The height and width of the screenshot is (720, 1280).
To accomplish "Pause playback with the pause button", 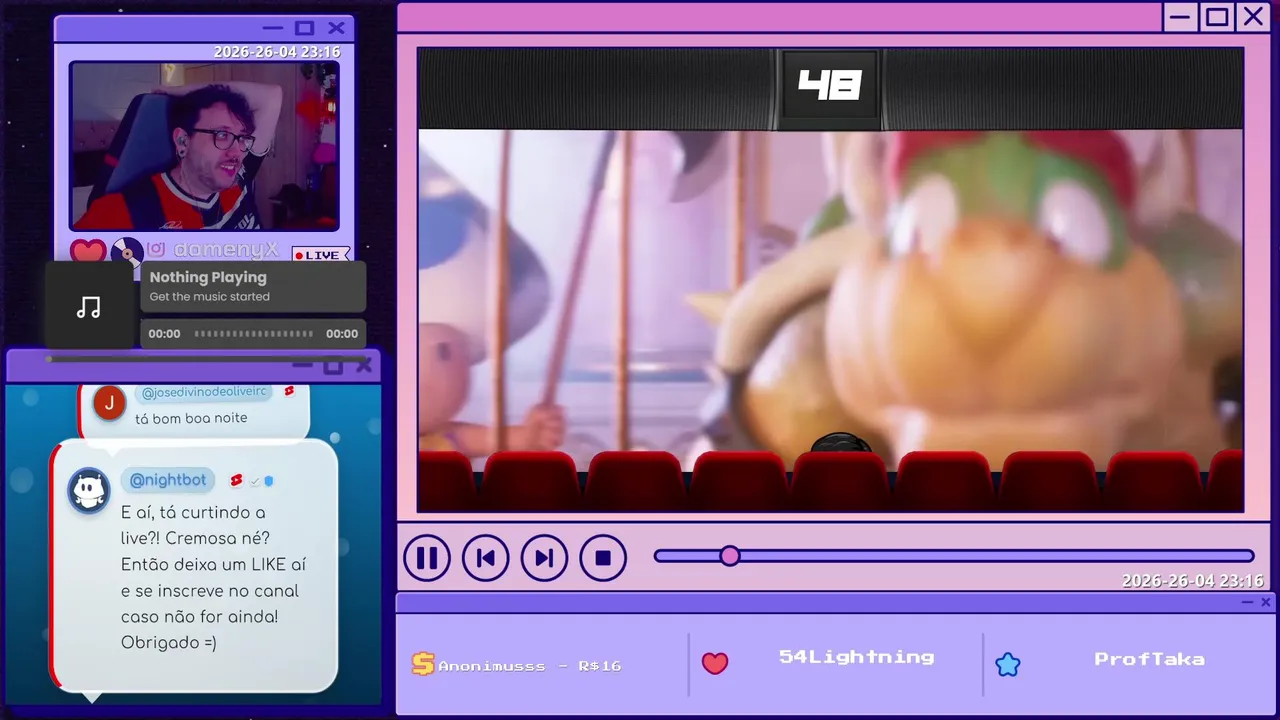I will [x=427, y=558].
